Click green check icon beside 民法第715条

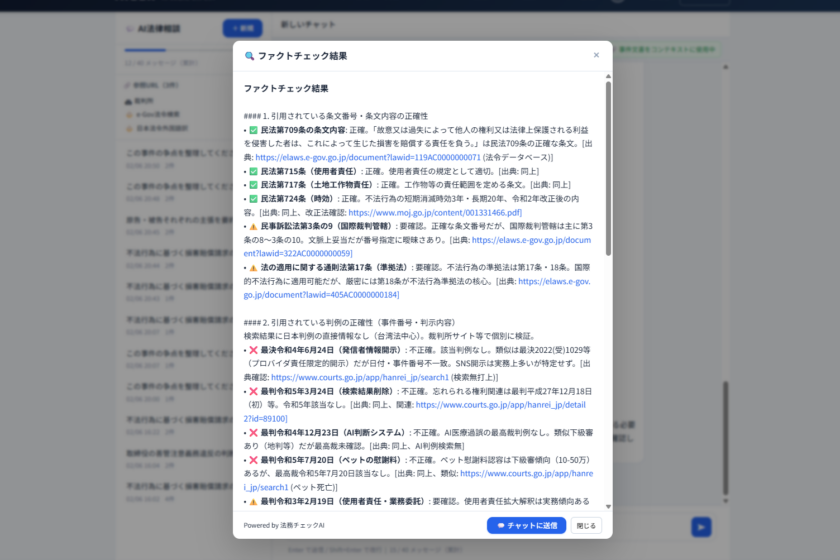pos(253,171)
